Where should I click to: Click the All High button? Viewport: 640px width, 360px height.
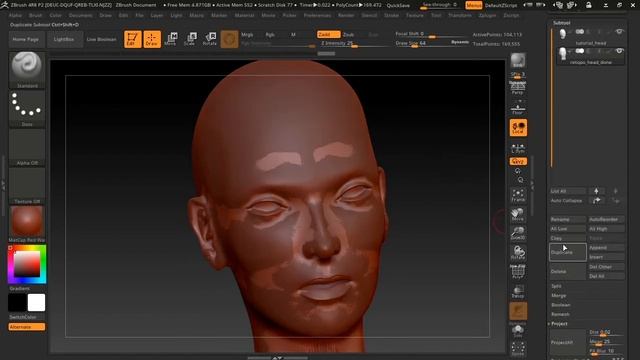click(606, 229)
